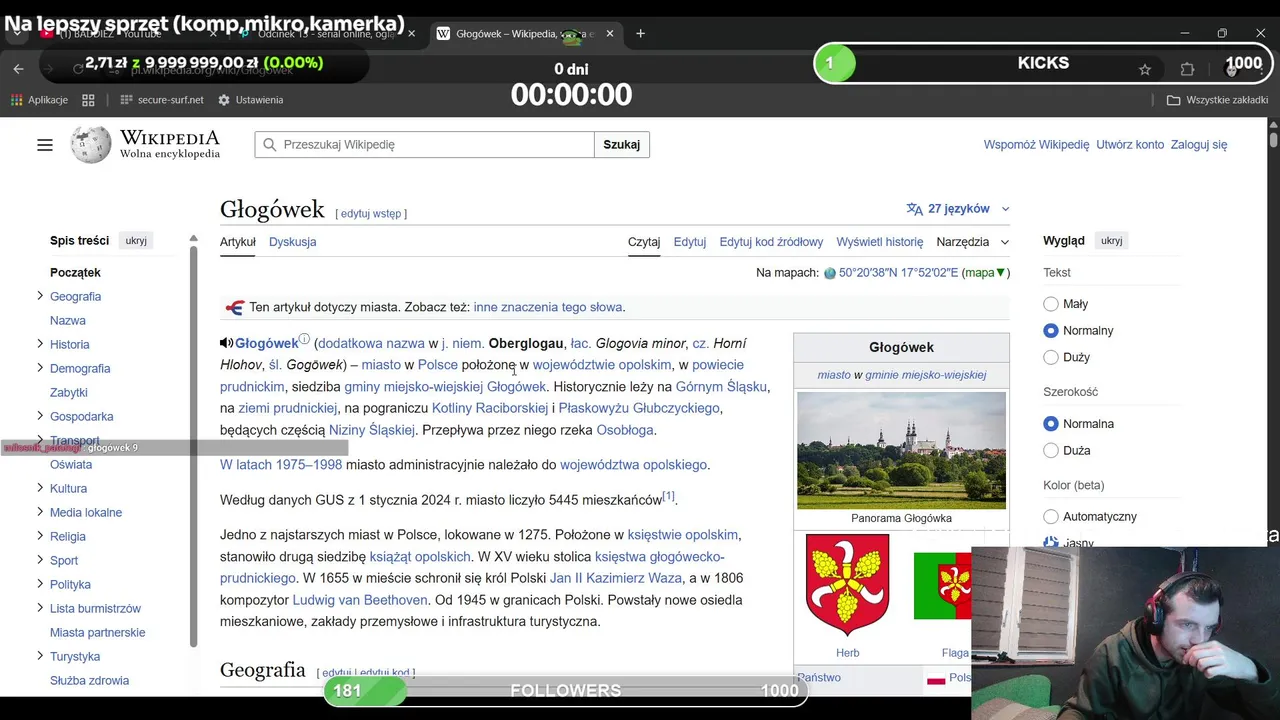Switch to the Dyskusja tab
Image resolution: width=1280 pixels, height=720 pixels.
pos(292,242)
